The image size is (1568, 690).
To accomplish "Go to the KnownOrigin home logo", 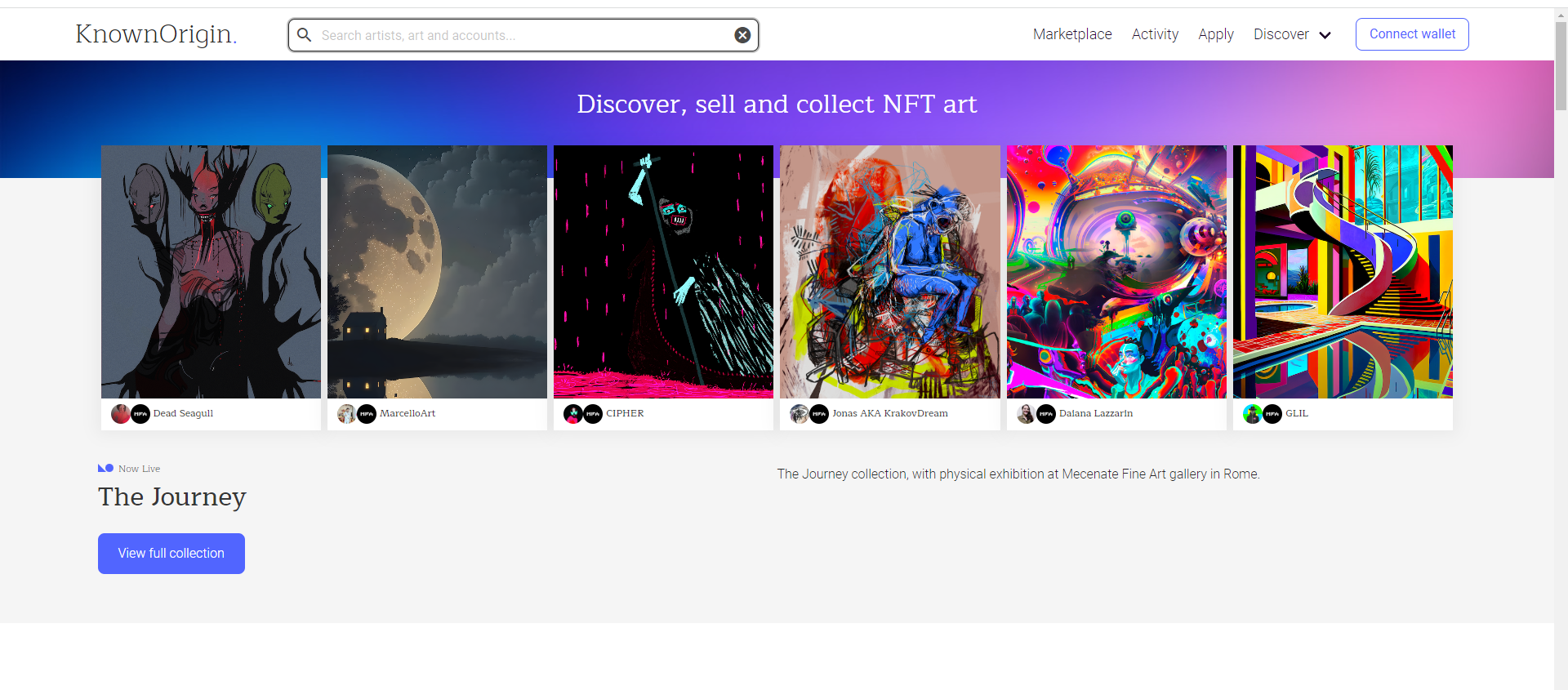I will [156, 34].
